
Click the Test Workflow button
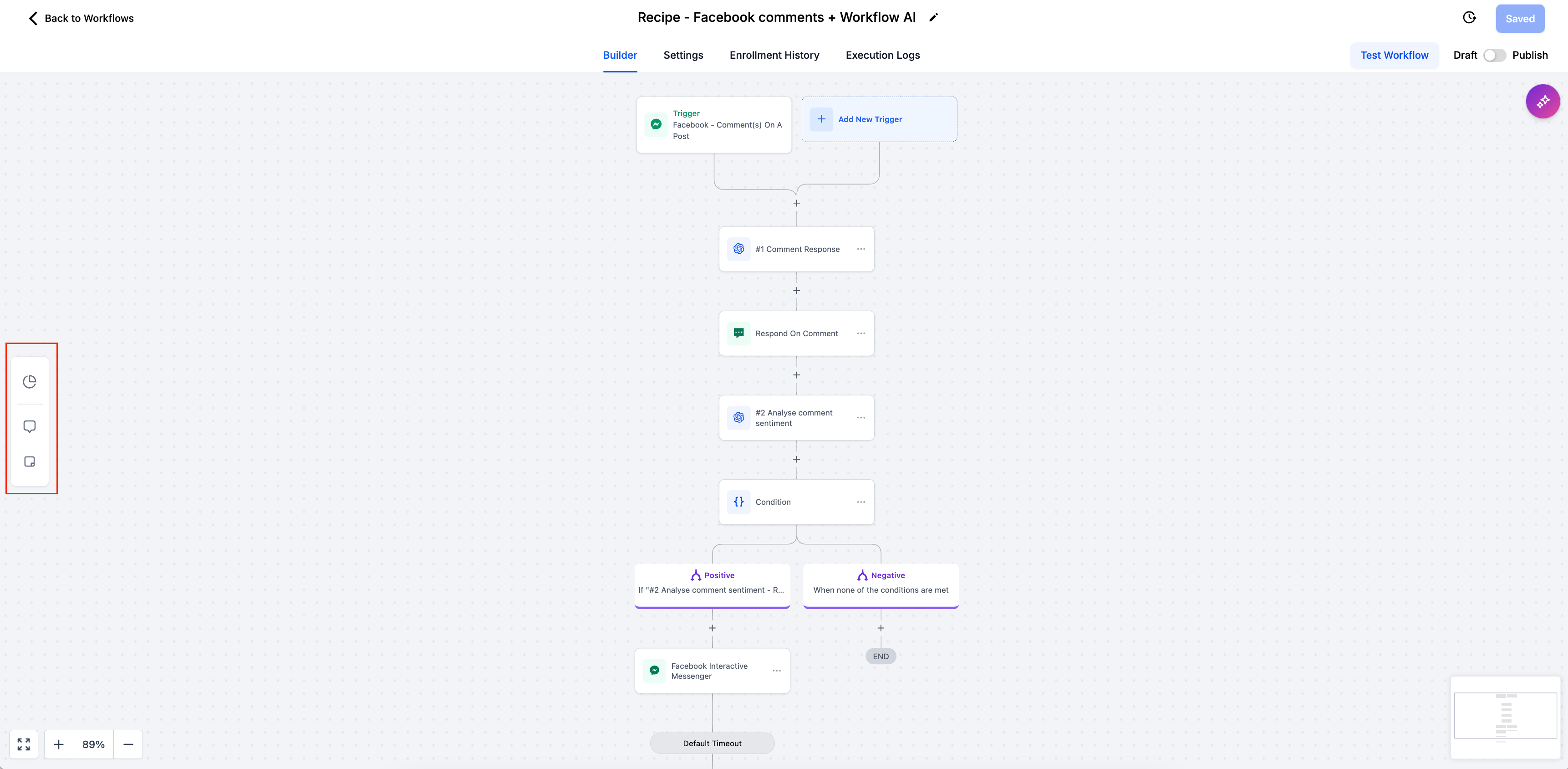click(1394, 55)
